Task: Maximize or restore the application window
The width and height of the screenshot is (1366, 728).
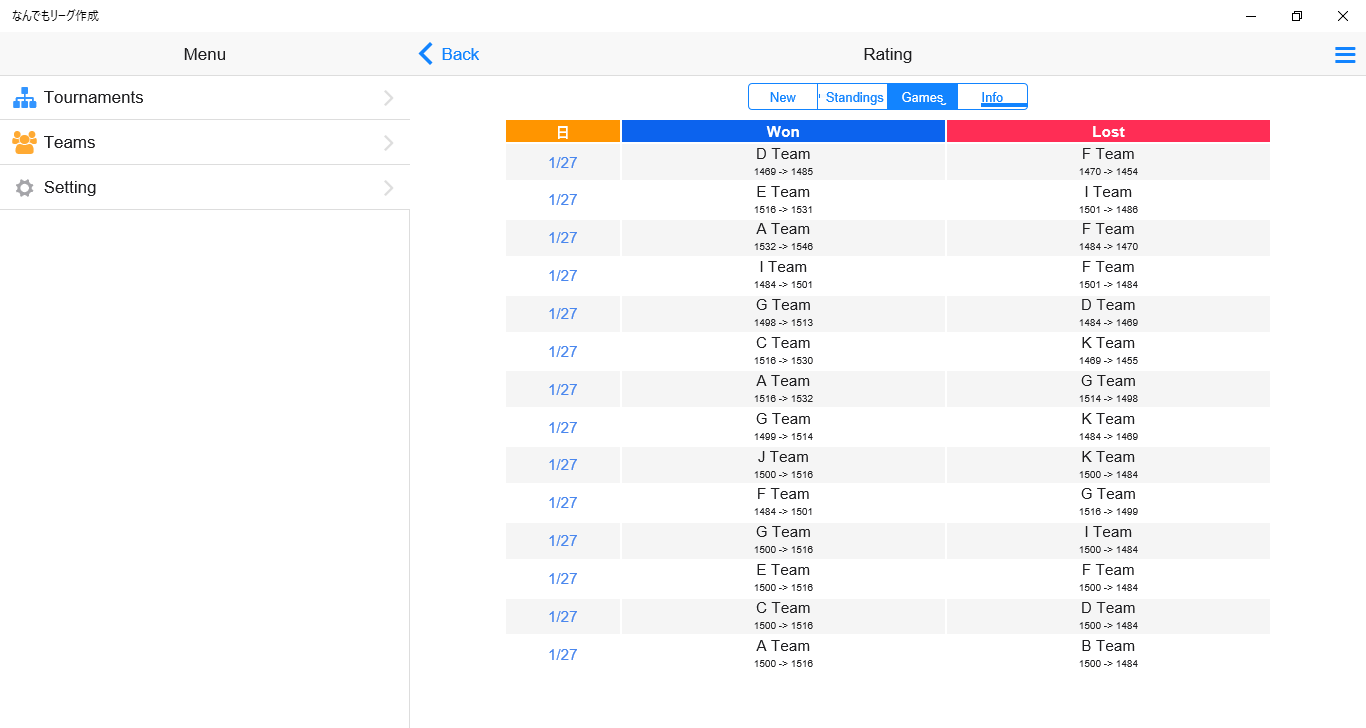Action: (x=1297, y=16)
